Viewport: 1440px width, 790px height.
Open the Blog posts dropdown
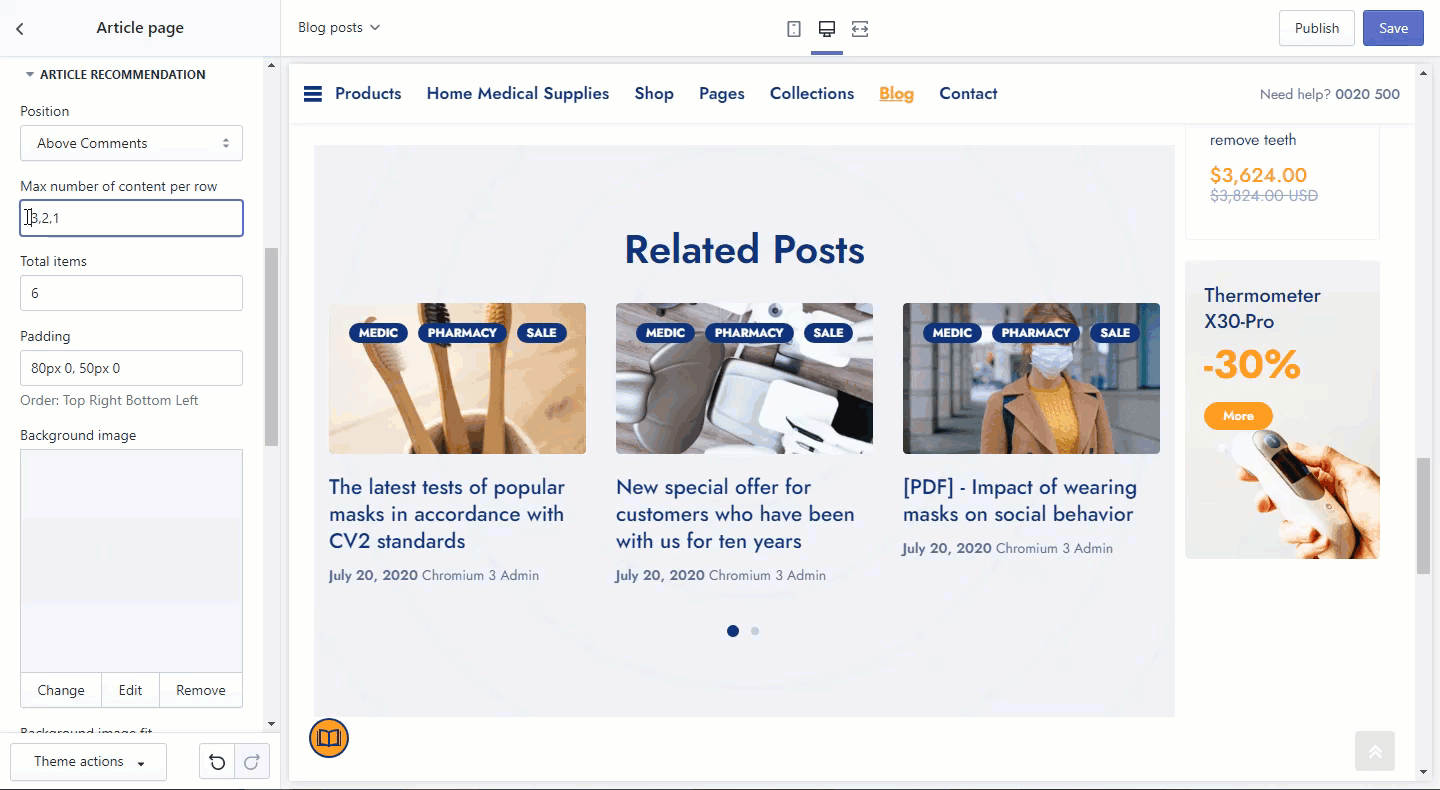point(339,28)
